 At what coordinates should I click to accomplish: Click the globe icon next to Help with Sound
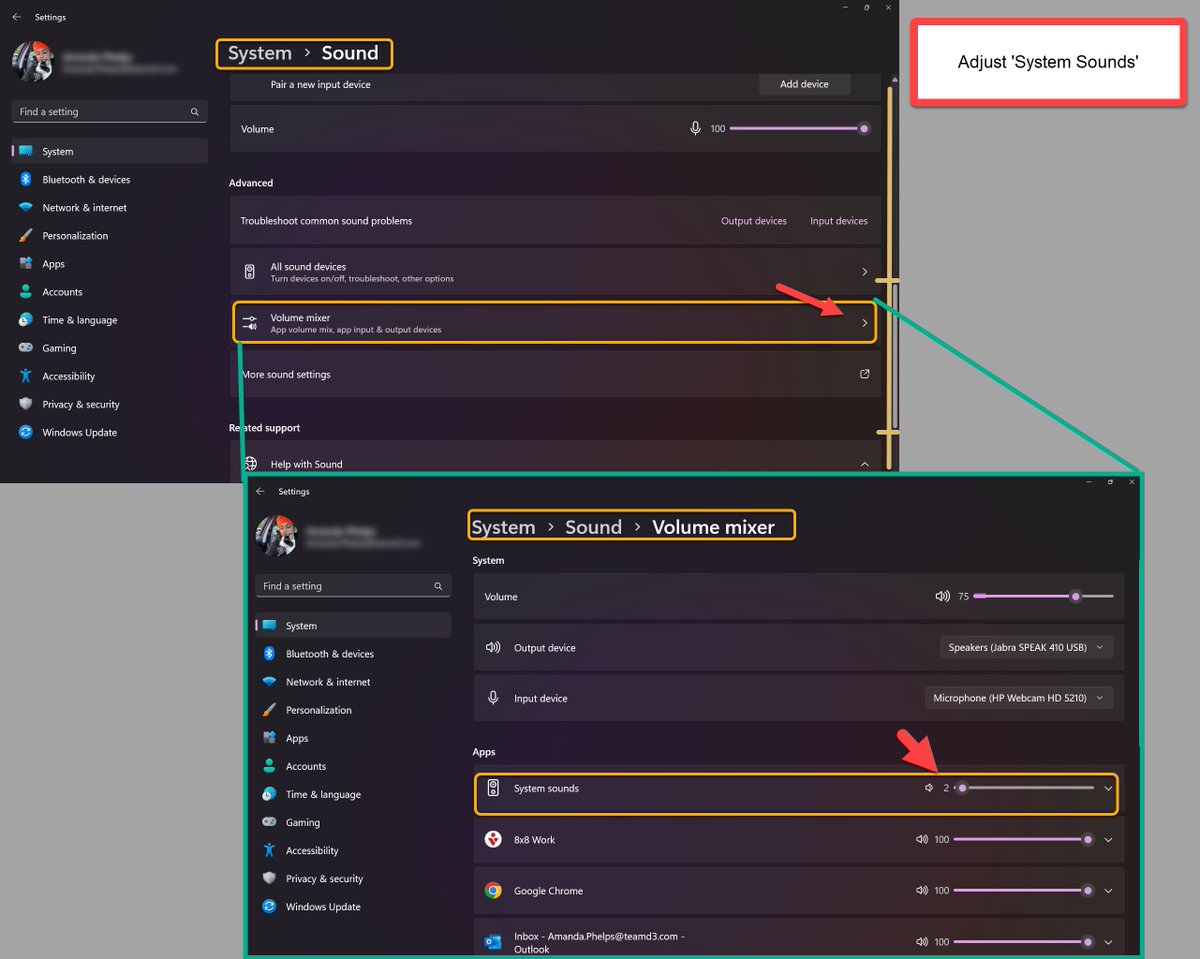coord(250,464)
